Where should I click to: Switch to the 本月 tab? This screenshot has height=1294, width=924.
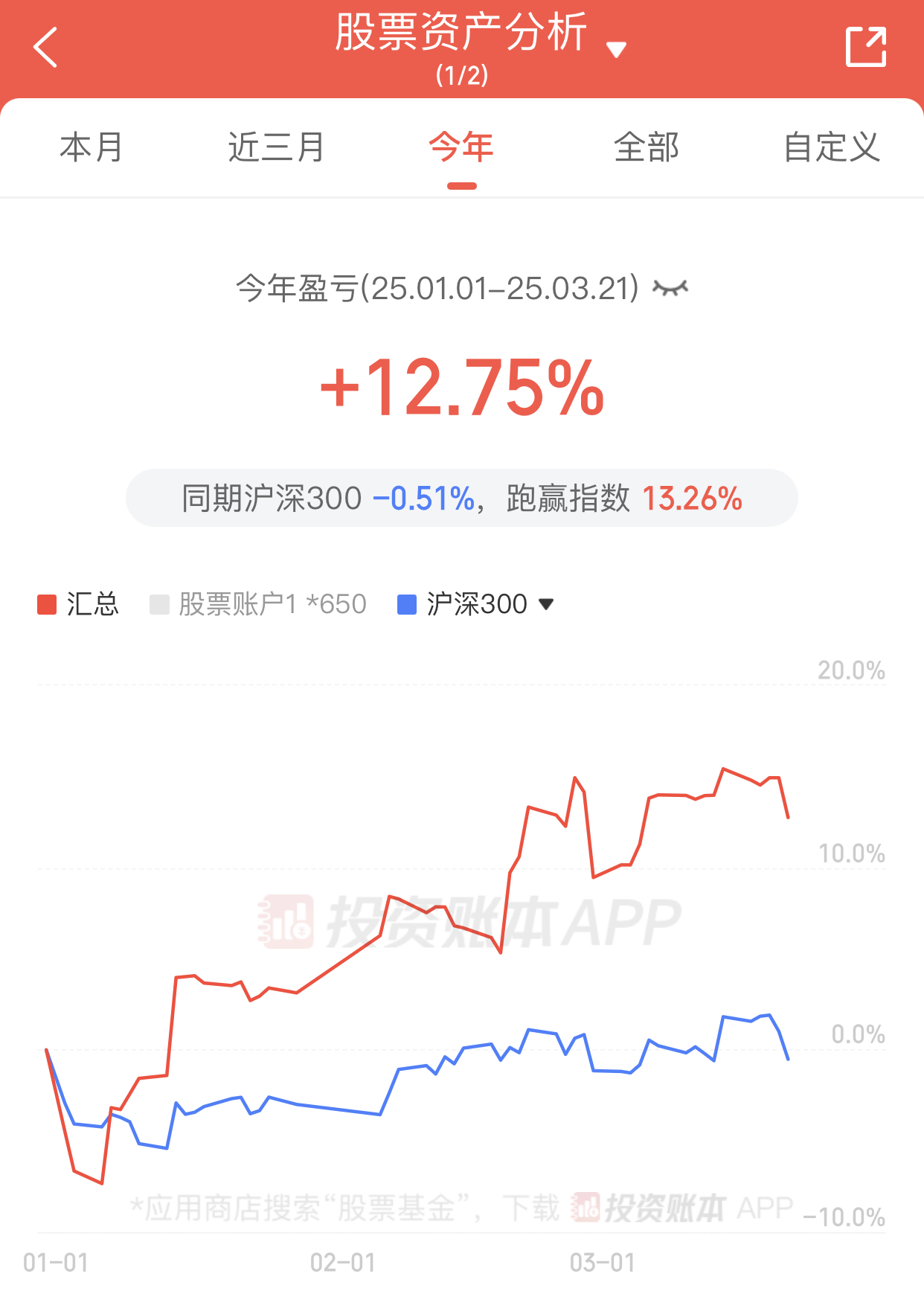tap(91, 147)
